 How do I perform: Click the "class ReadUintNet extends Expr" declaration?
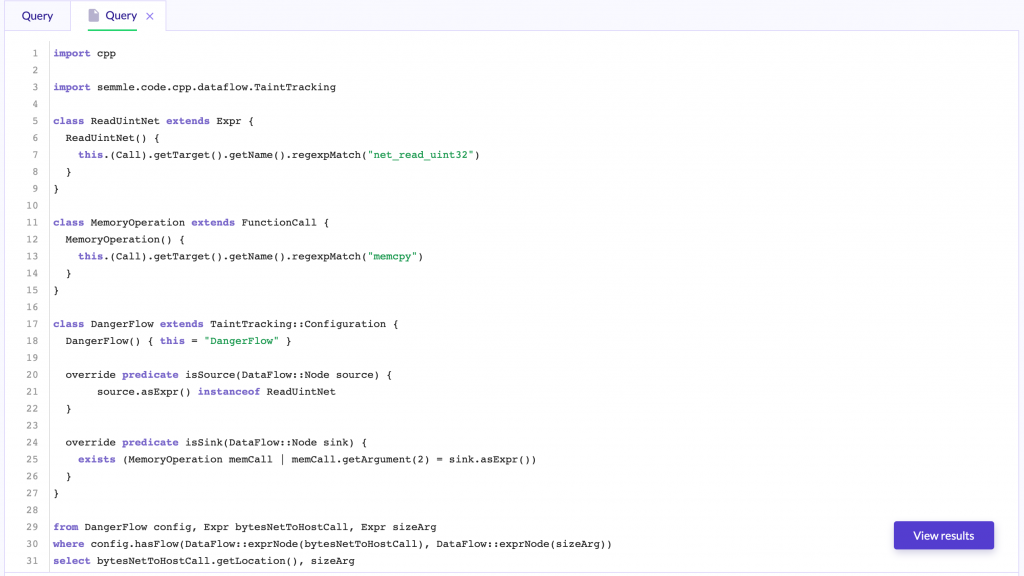click(x=153, y=121)
